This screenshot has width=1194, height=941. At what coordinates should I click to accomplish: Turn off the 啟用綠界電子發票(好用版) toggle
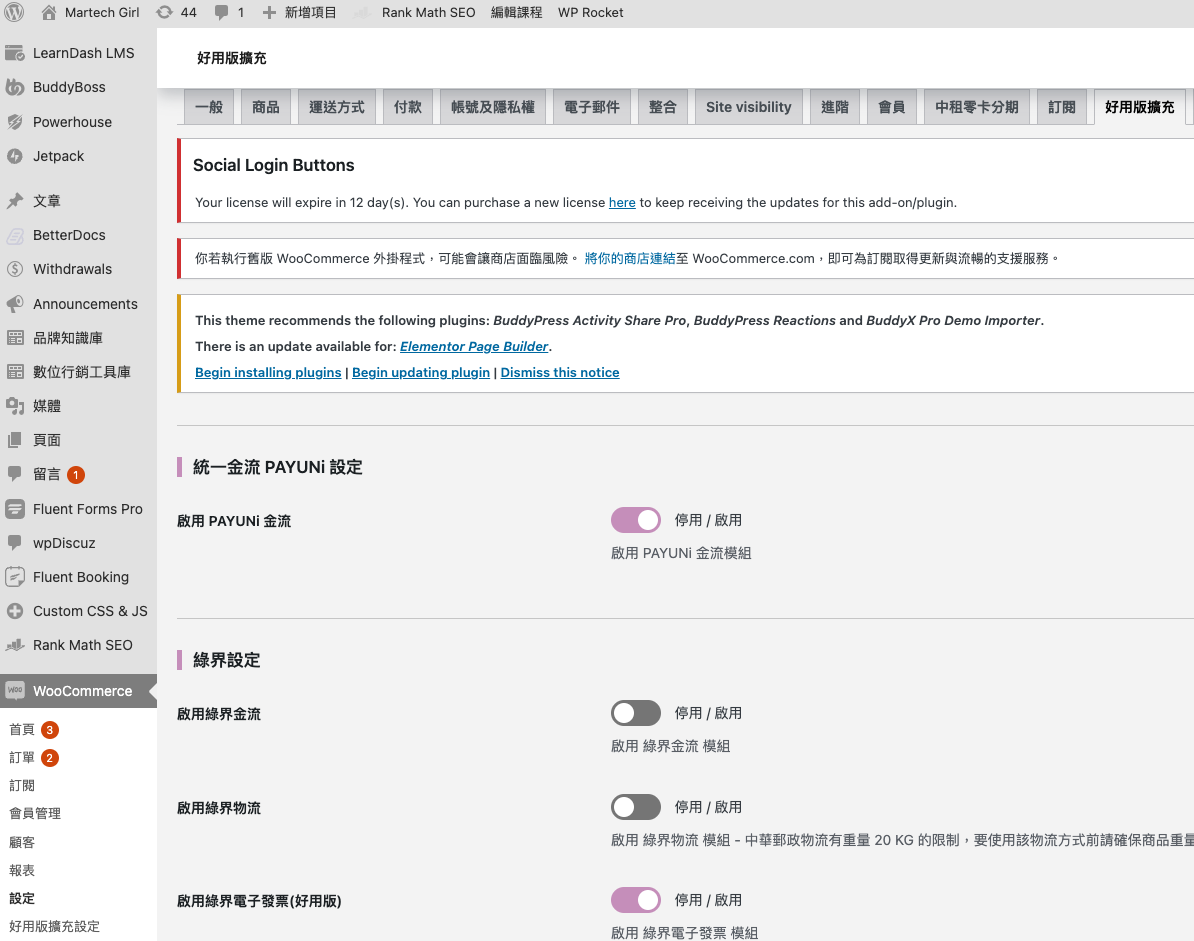click(635, 900)
